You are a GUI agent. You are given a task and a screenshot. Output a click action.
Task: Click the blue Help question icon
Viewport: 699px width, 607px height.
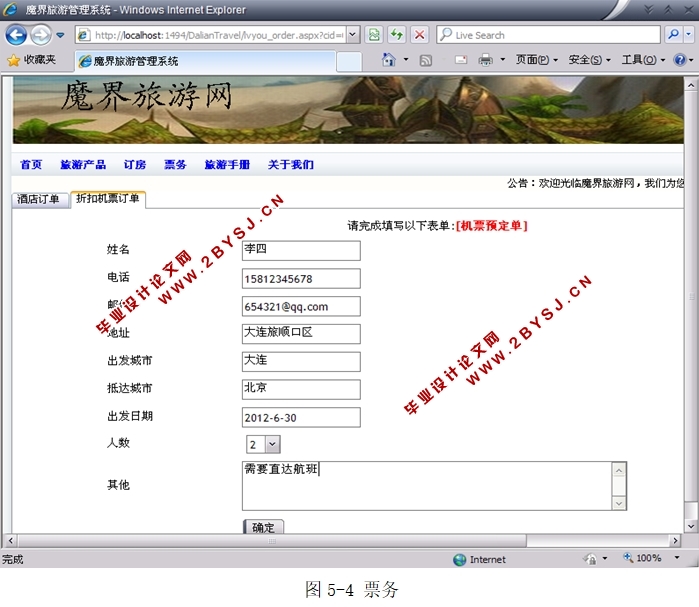click(680, 60)
